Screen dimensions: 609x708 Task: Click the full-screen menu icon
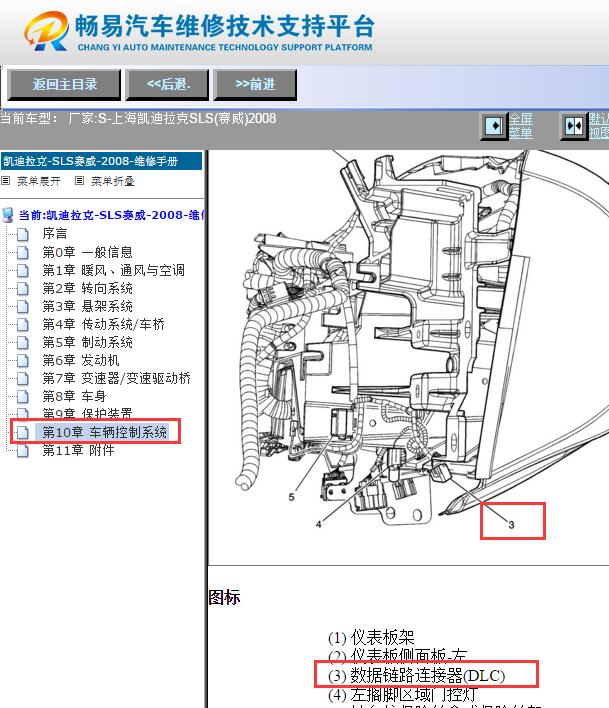494,126
